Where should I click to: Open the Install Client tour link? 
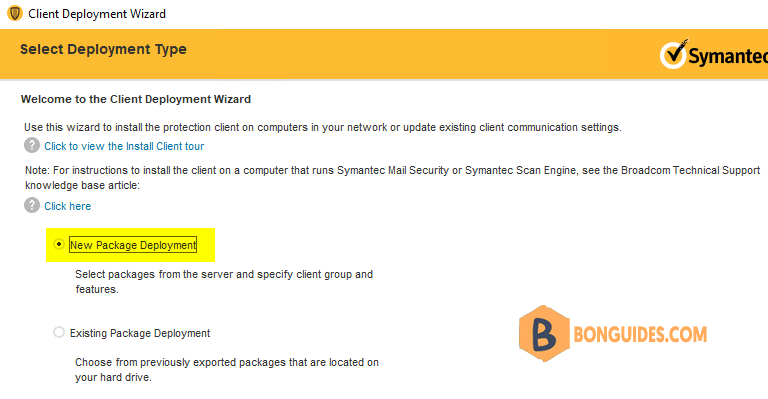pyautogui.click(x=124, y=146)
